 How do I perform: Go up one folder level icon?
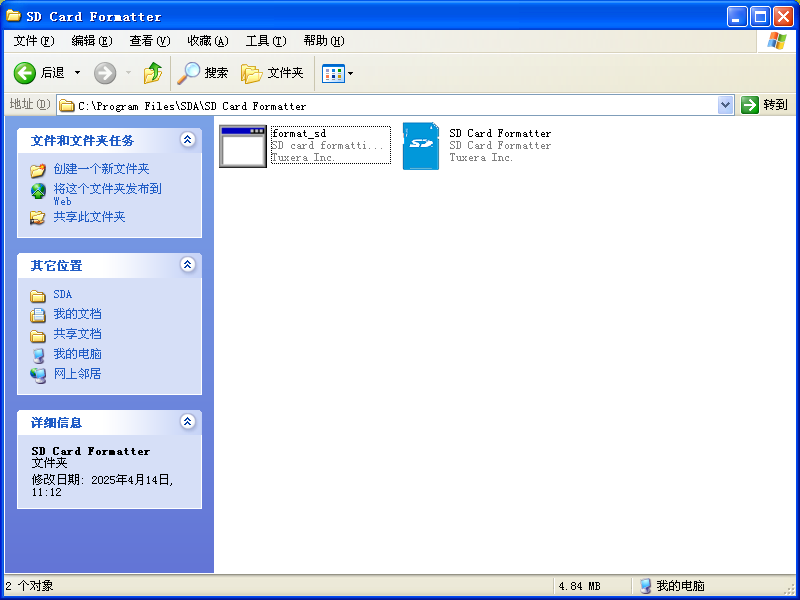pyautogui.click(x=153, y=73)
